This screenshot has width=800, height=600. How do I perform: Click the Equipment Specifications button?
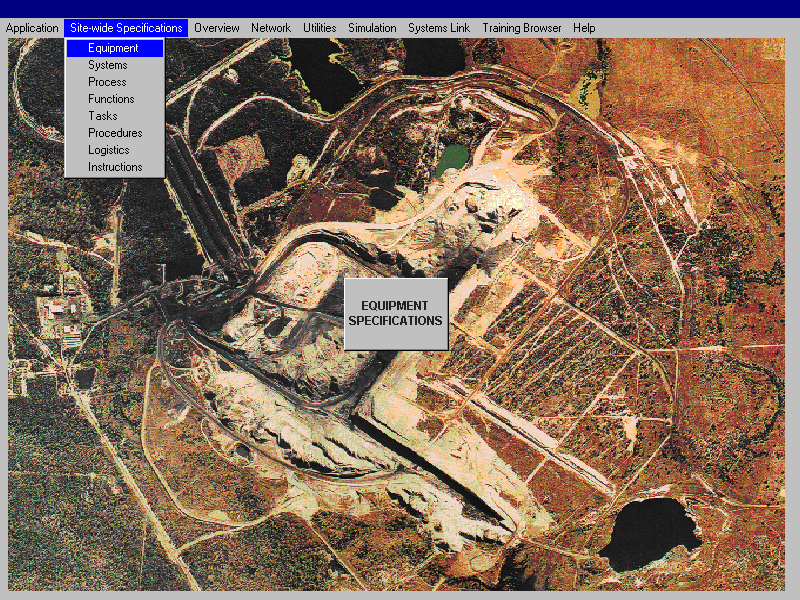[x=396, y=314]
